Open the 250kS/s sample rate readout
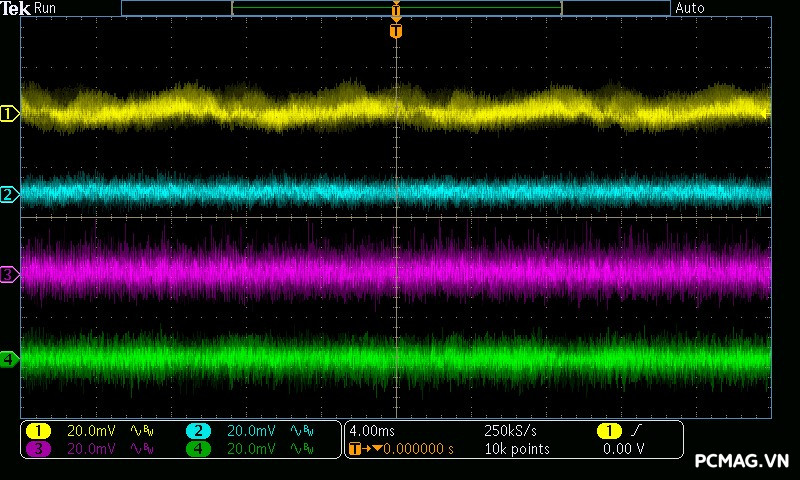The height and width of the screenshot is (480, 800). point(510,431)
